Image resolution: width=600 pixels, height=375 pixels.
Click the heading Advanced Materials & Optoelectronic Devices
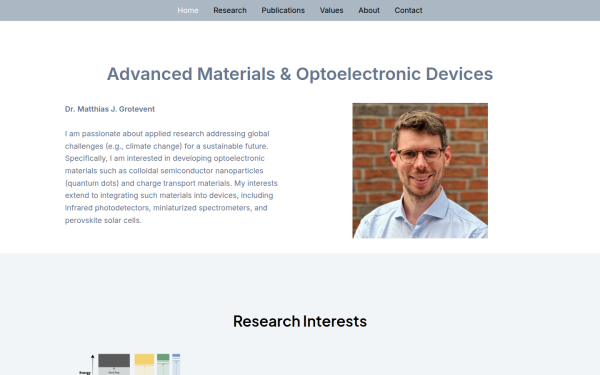point(300,74)
